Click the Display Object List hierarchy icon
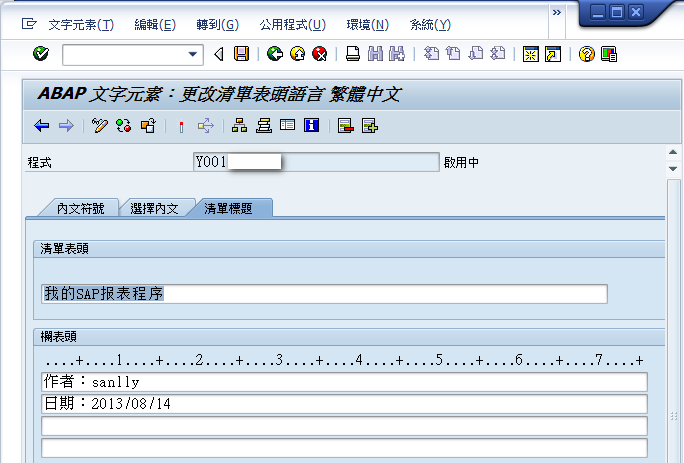Image resolution: width=684 pixels, height=463 pixels. click(x=239, y=126)
